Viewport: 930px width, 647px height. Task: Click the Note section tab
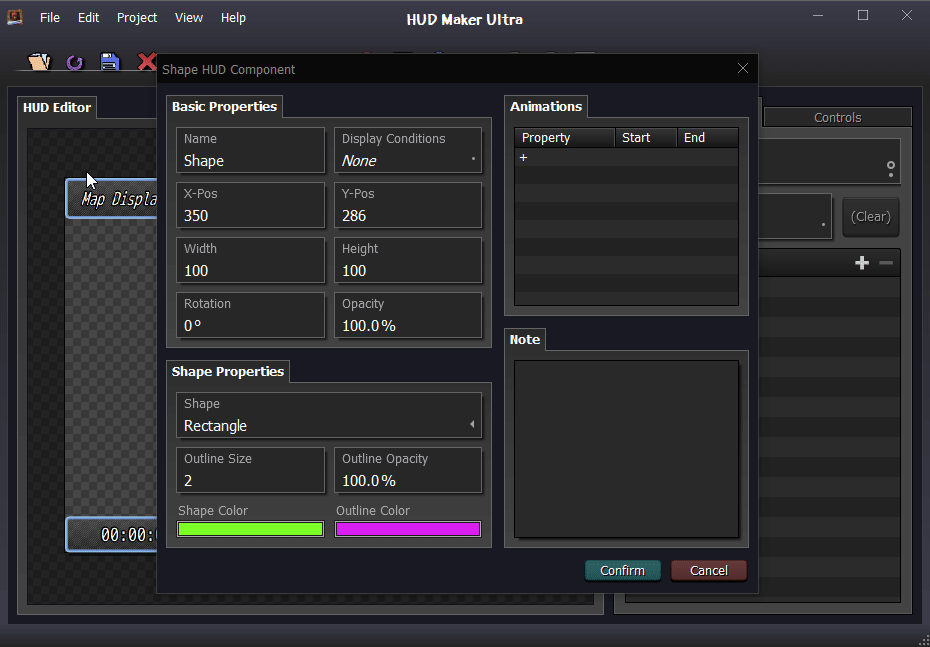(525, 340)
